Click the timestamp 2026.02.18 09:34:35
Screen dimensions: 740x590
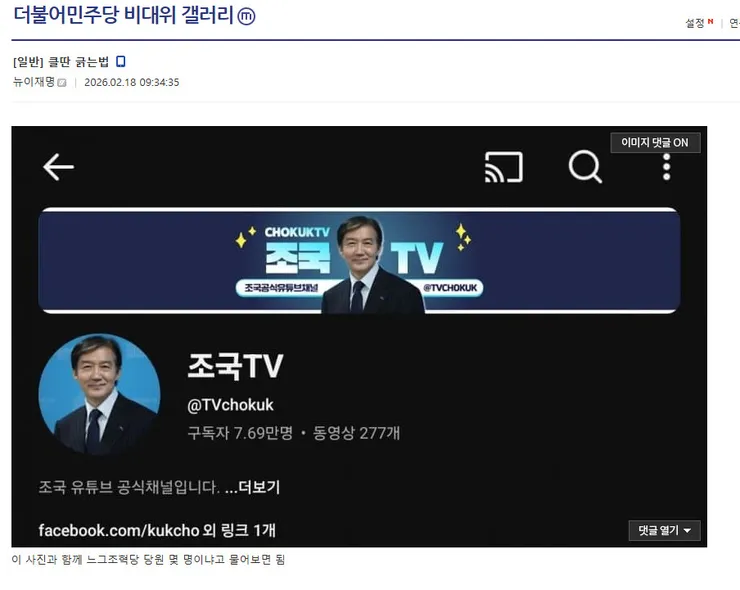132,83
